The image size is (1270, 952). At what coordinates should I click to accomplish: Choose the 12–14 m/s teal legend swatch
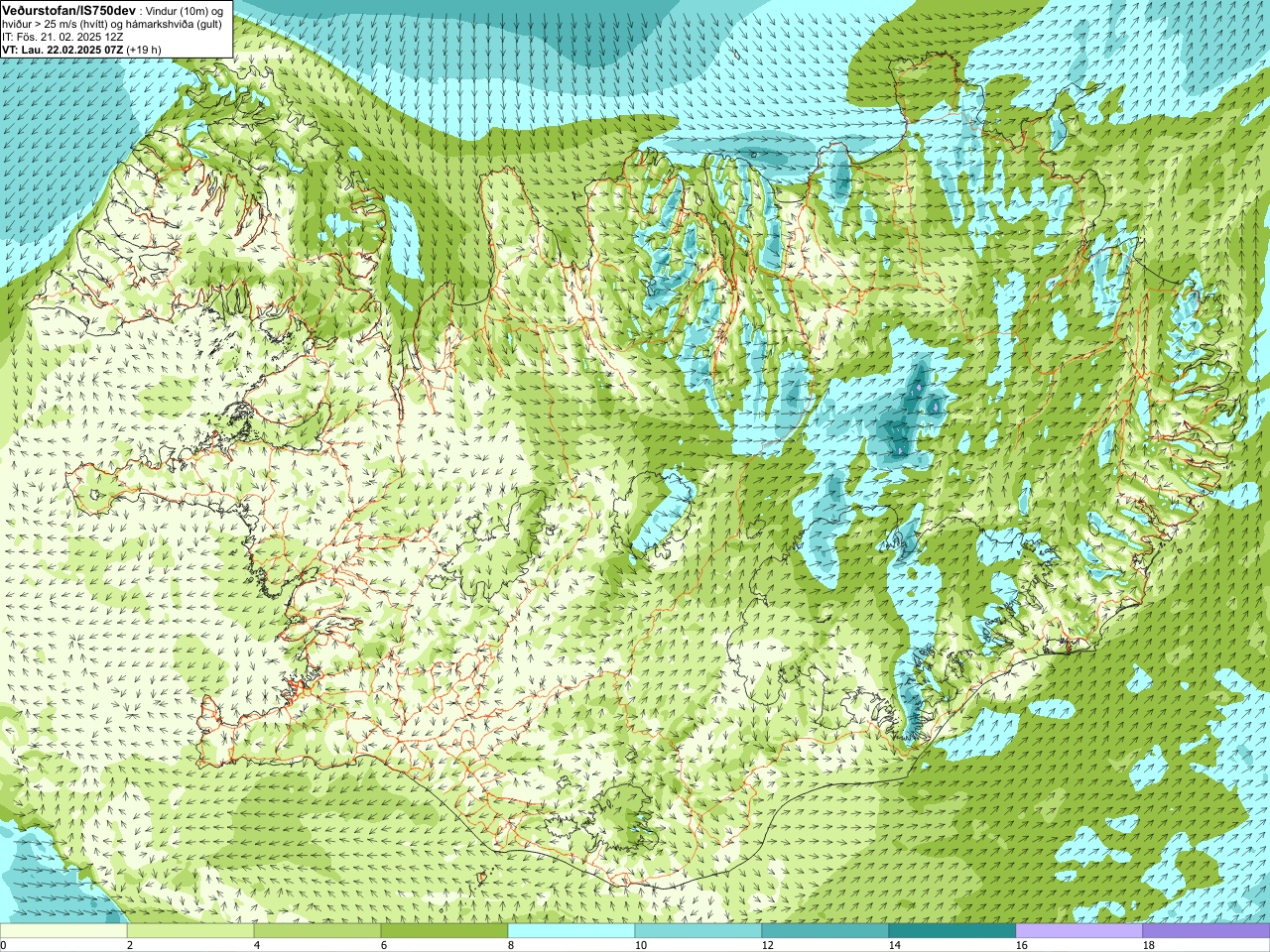tap(825, 931)
